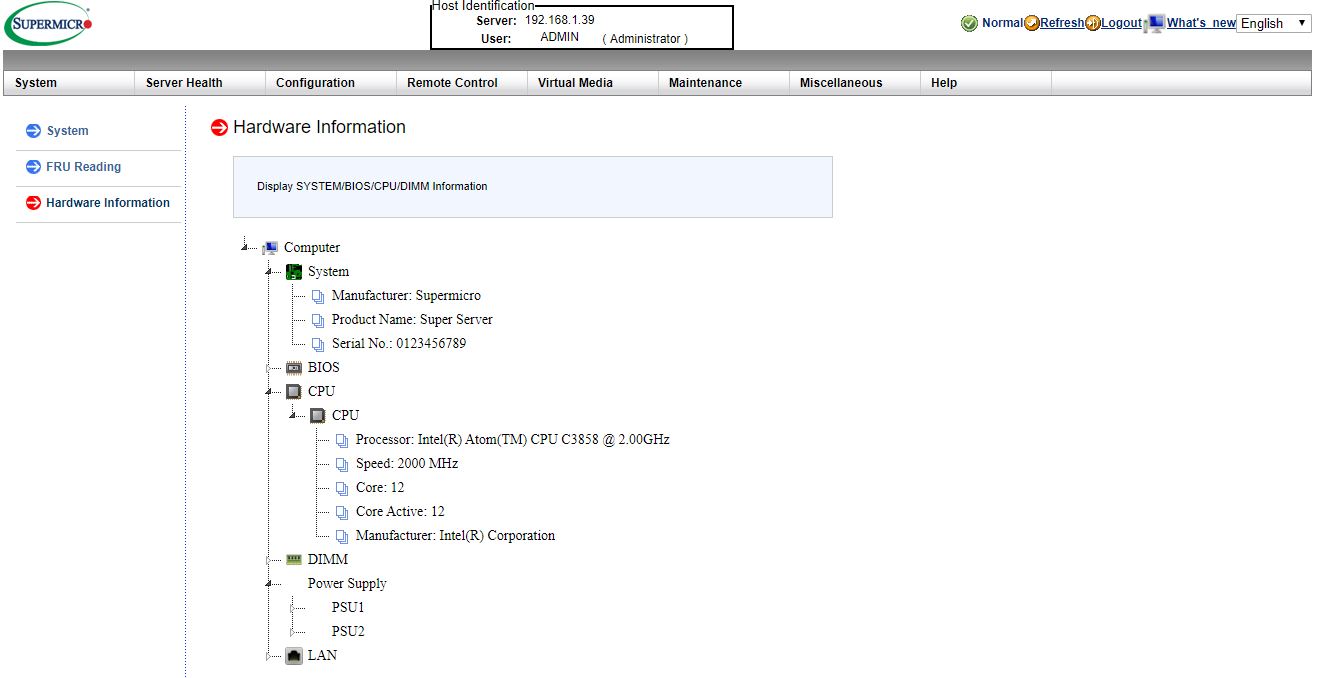1321x678 pixels.
Task: Click the What's new link
Action: [1201, 23]
